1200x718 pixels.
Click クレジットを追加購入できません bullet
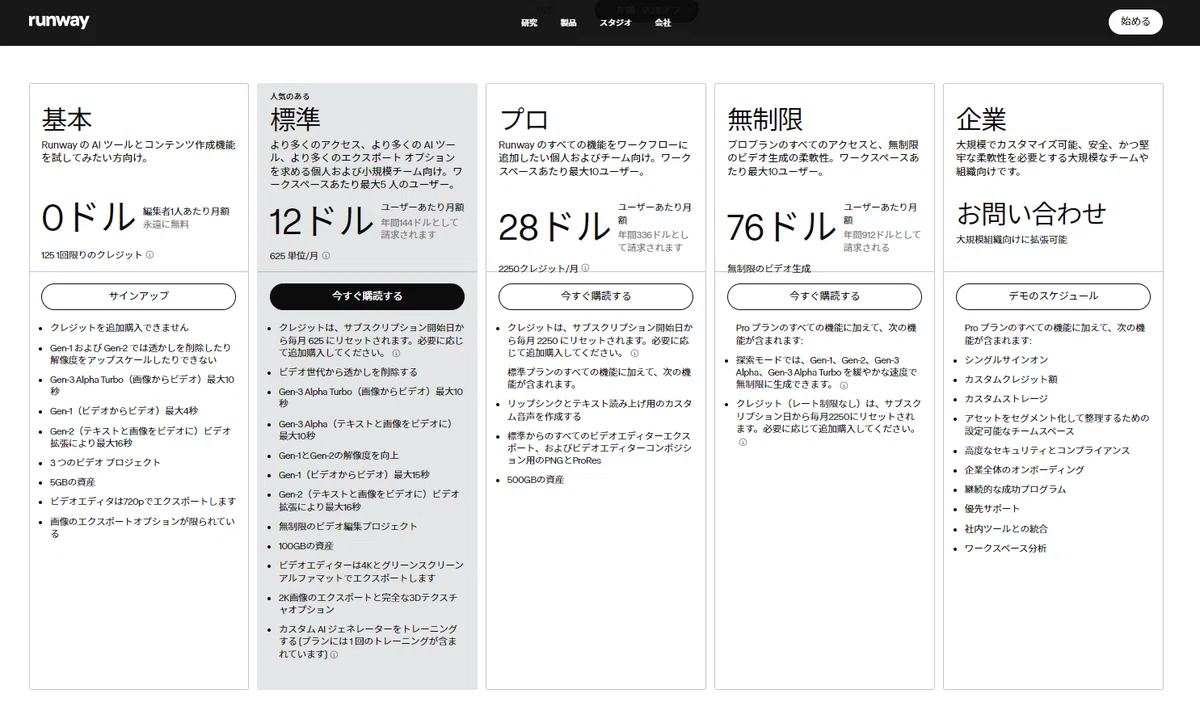(119, 327)
